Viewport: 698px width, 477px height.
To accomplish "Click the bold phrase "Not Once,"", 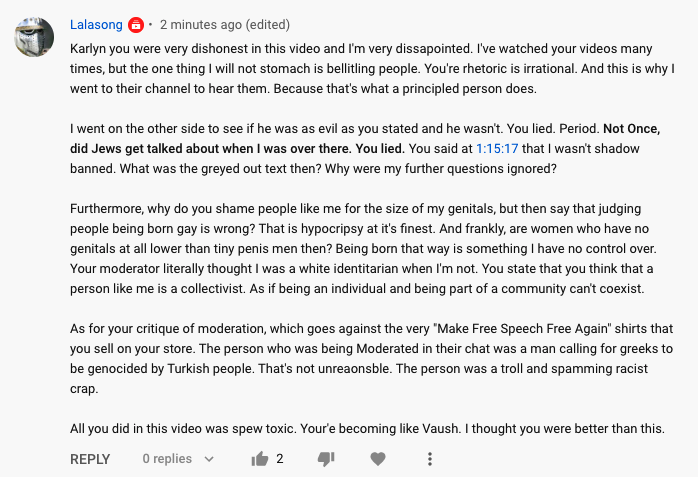I will [x=632, y=129].
